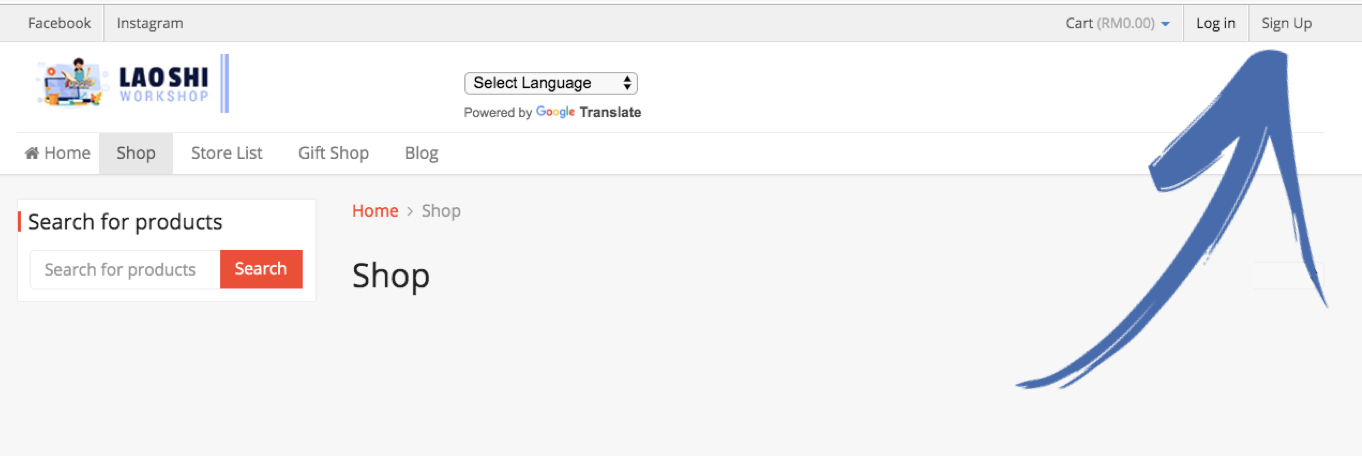Click the up-down arrows on Select Language
The width and height of the screenshot is (1362, 456).
627,83
